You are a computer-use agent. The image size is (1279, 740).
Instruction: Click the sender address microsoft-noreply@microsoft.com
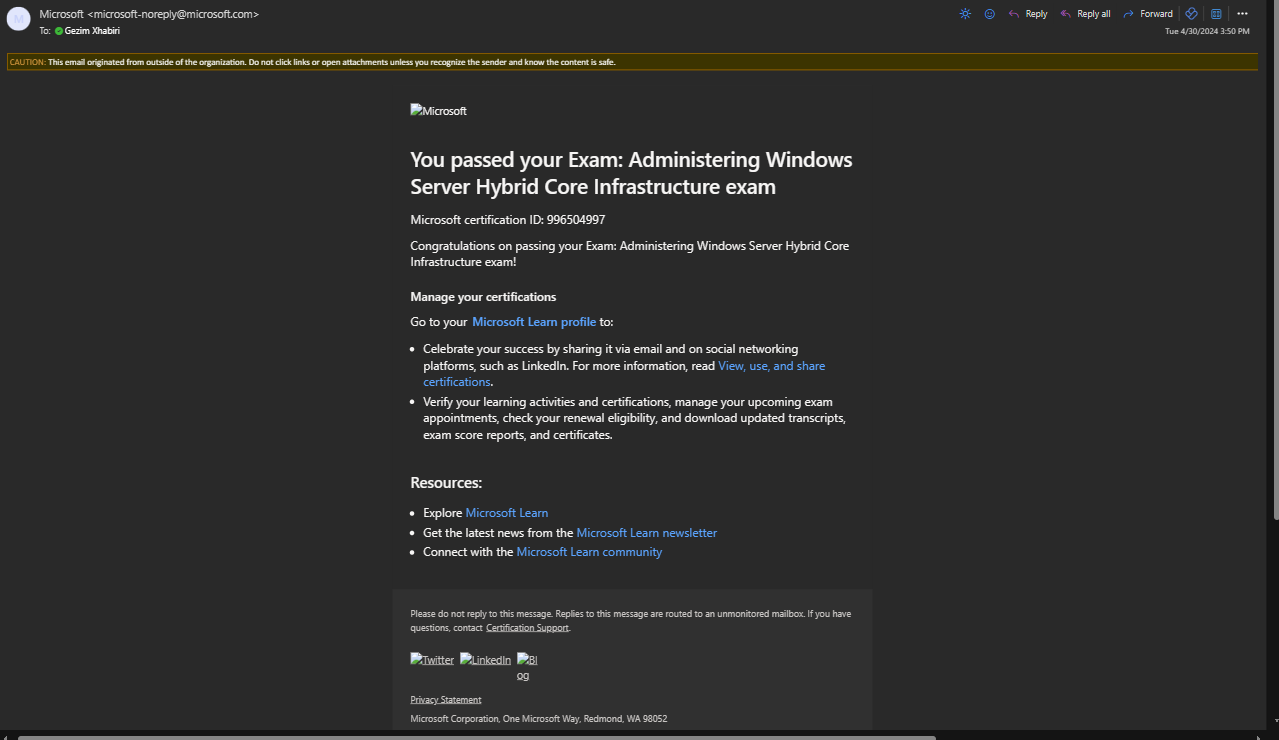click(x=173, y=14)
